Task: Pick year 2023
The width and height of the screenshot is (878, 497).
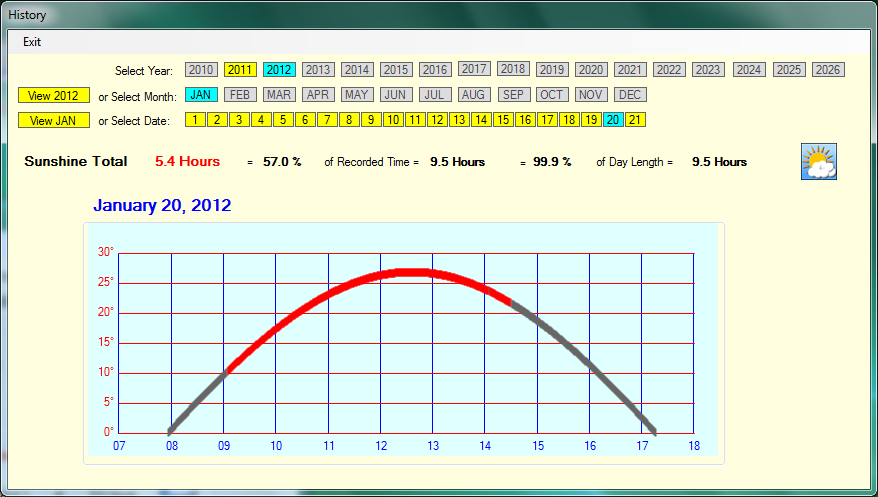Action: point(708,69)
